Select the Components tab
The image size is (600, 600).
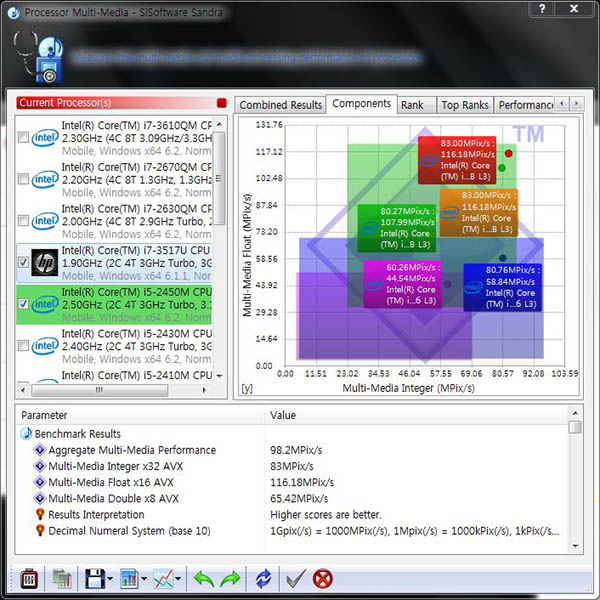tap(361, 103)
